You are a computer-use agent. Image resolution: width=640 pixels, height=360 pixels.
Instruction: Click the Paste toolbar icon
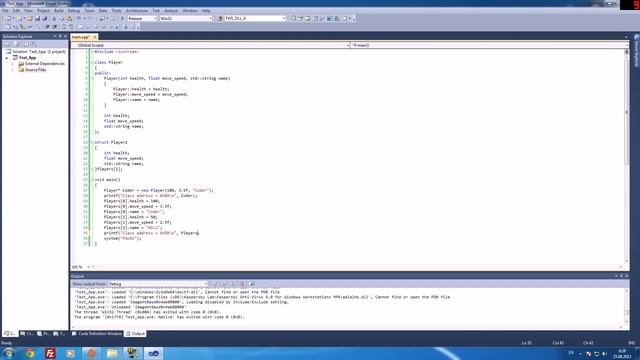click(69, 18)
